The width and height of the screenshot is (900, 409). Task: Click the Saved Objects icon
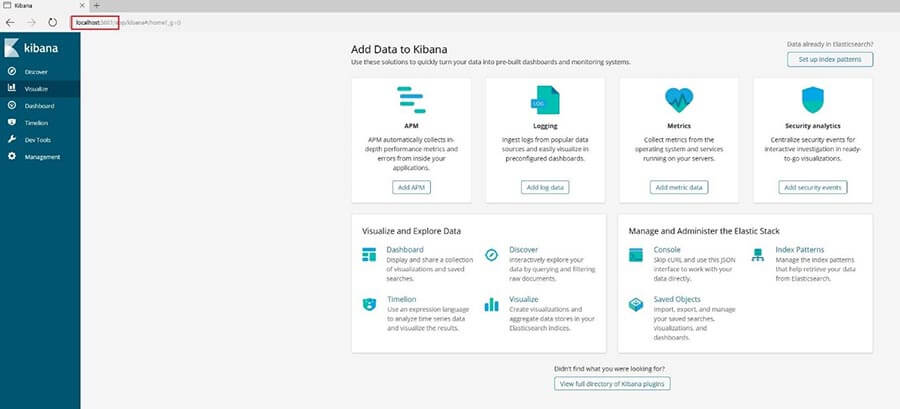[635, 305]
